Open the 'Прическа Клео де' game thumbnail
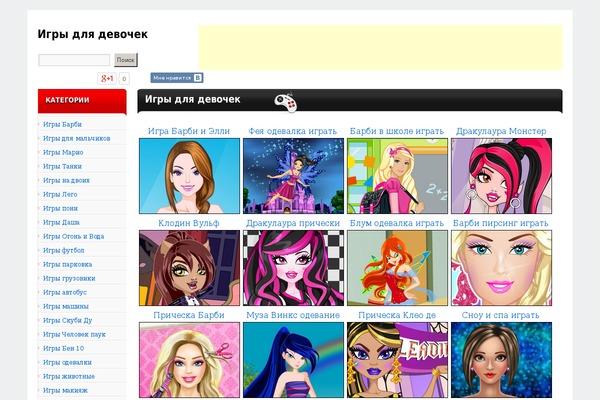Image resolution: width=600 pixels, height=400 pixels. pyautogui.click(x=398, y=360)
